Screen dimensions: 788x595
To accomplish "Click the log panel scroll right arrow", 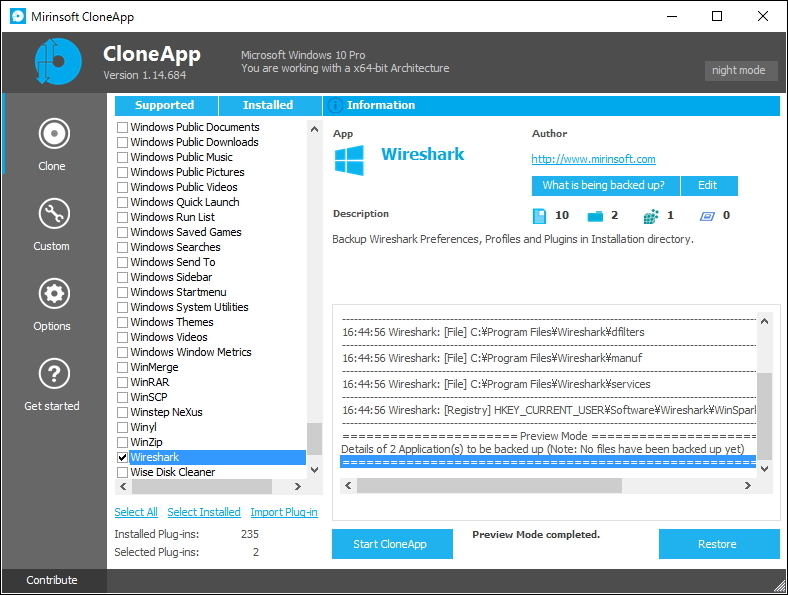I will tap(748, 485).
